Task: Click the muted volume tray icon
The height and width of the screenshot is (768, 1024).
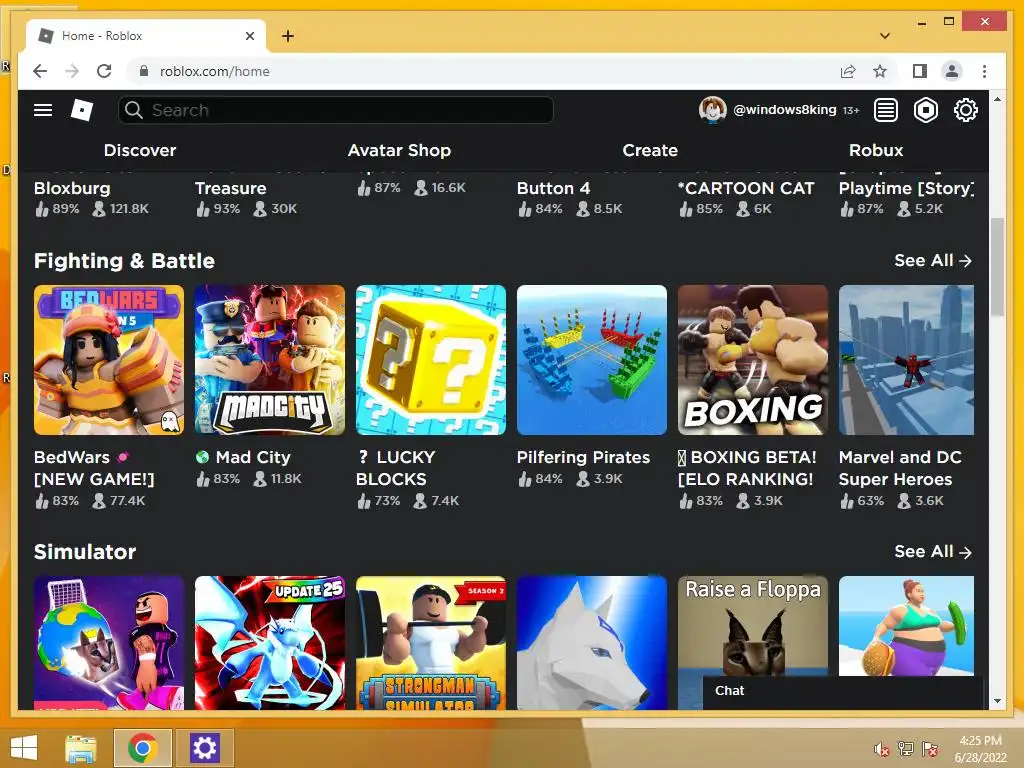Action: 881,749
